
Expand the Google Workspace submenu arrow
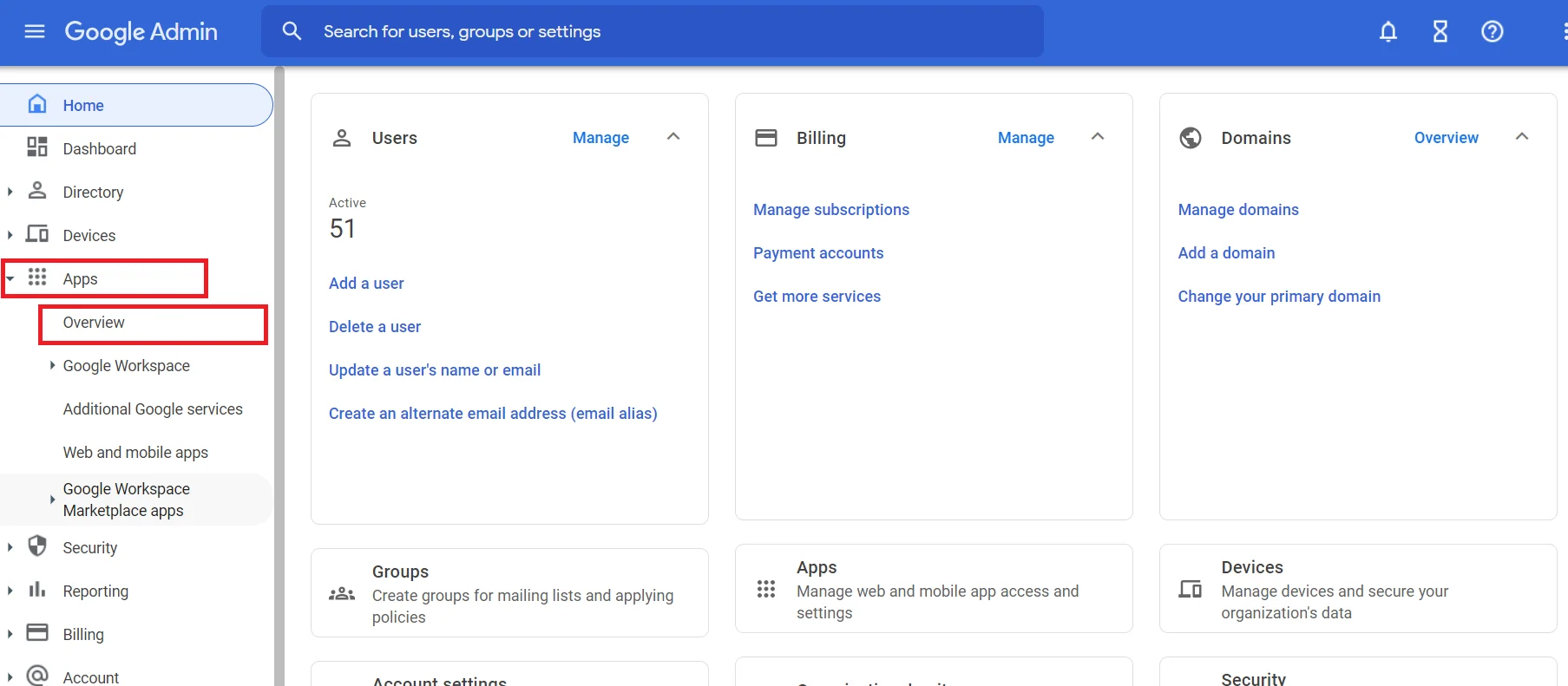point(52,366)
